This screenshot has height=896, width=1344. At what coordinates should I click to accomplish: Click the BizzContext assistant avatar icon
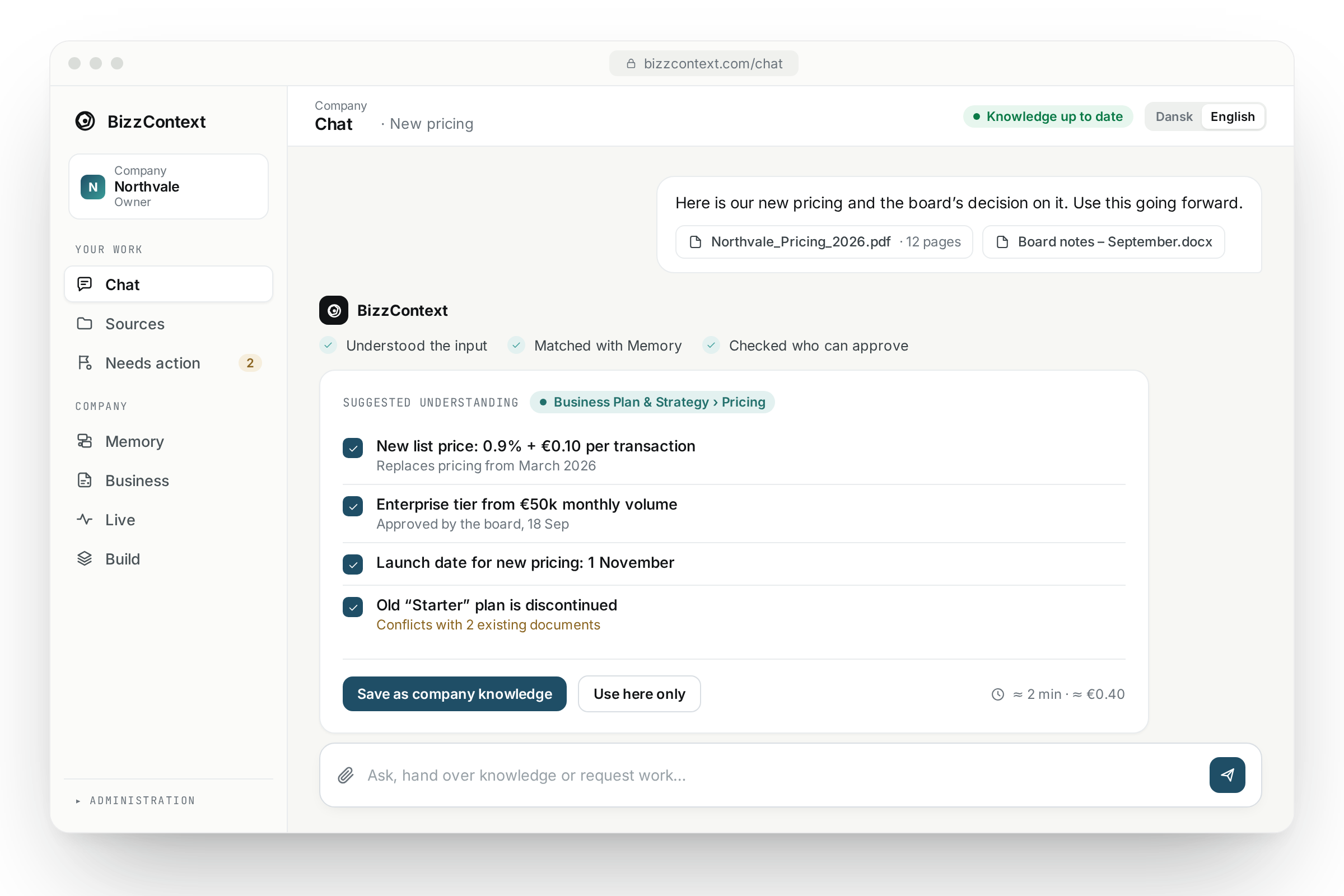pyautogui.click(x=334, y=310)
